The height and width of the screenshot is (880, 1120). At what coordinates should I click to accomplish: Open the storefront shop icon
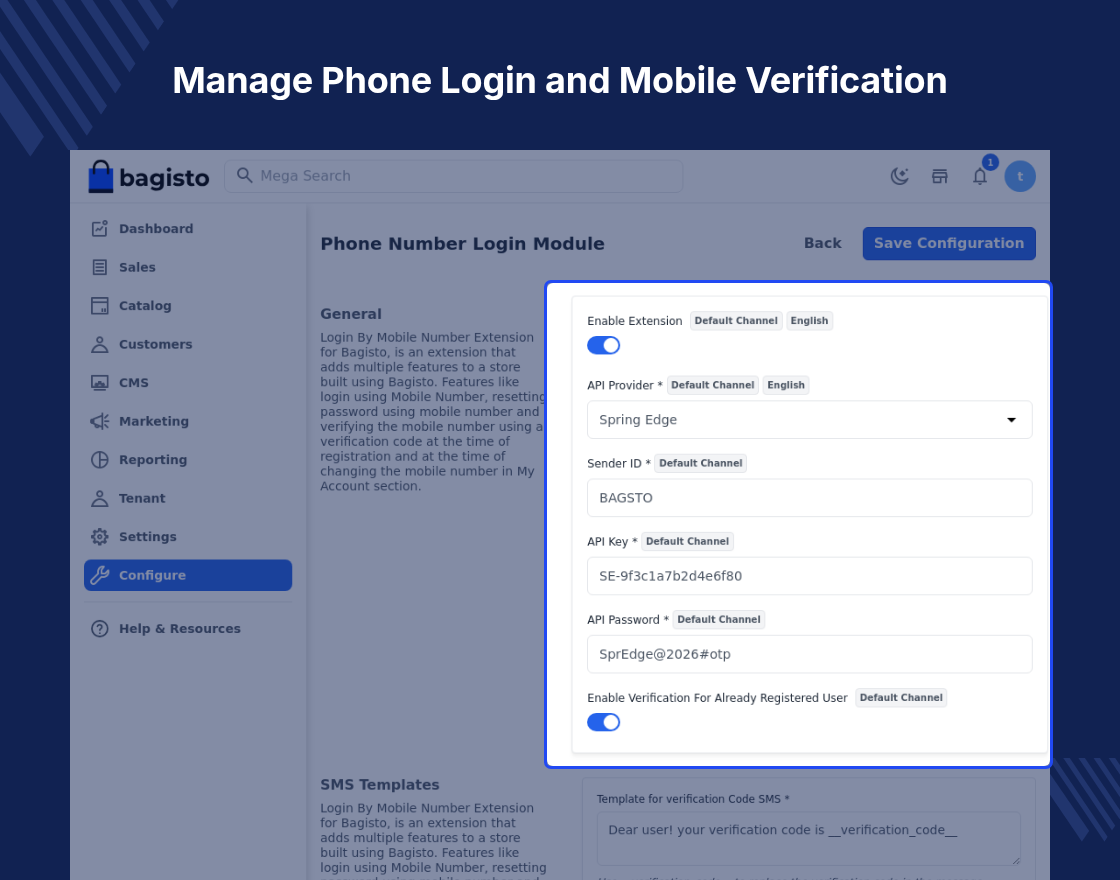click(939, 176)
